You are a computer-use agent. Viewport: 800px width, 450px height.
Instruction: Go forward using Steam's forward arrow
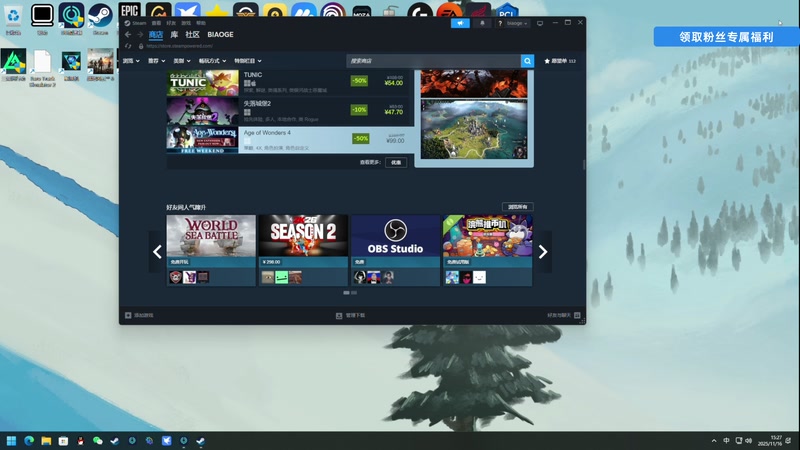pyautogui.click(x=140, y=35)
